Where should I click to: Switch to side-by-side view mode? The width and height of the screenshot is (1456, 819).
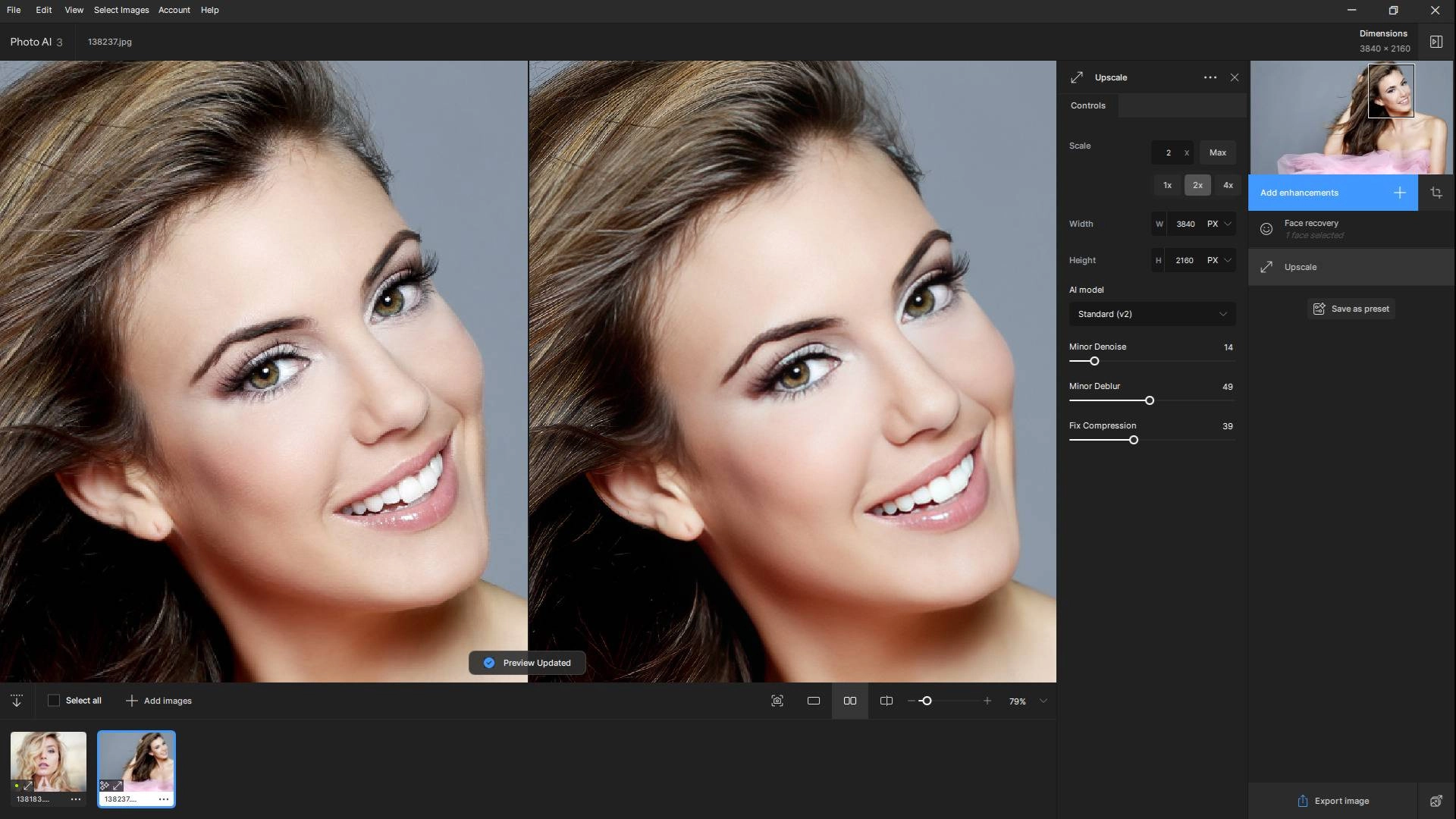[x=850, y=701]
